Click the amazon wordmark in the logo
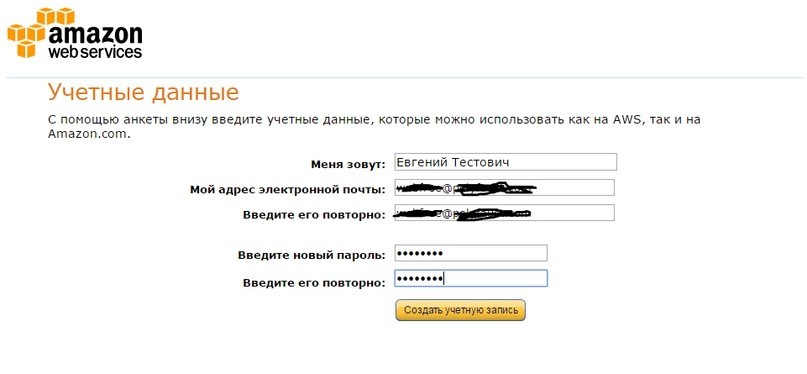 tap(96, 34)
